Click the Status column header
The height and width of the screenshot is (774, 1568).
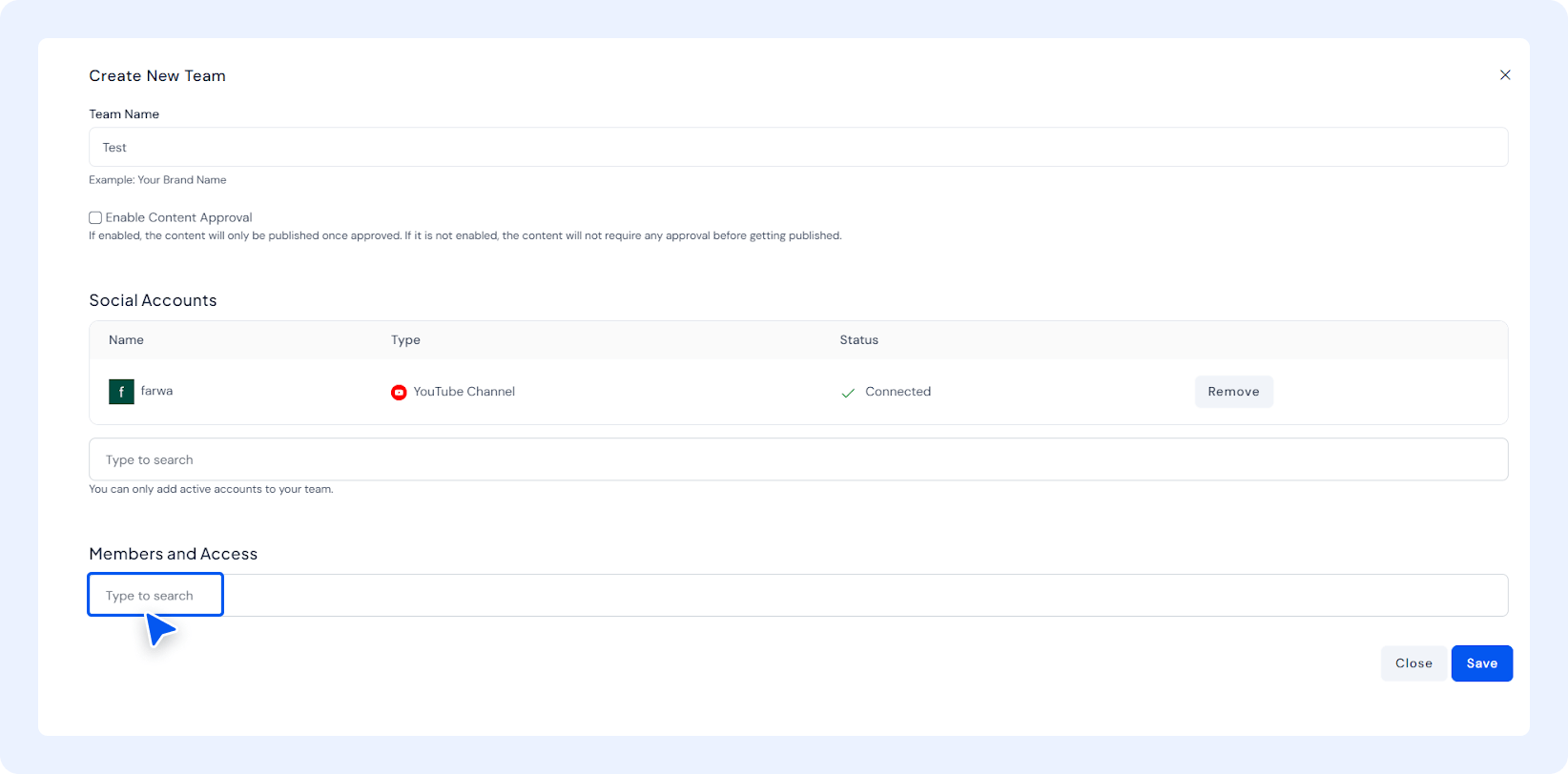pyautogui.click(x=858, y=340)
